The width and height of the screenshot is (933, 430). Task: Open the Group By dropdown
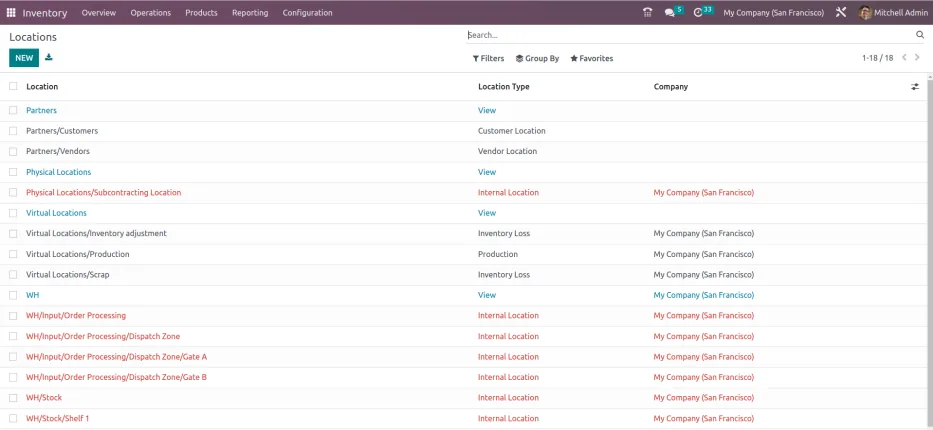(537, 58)
